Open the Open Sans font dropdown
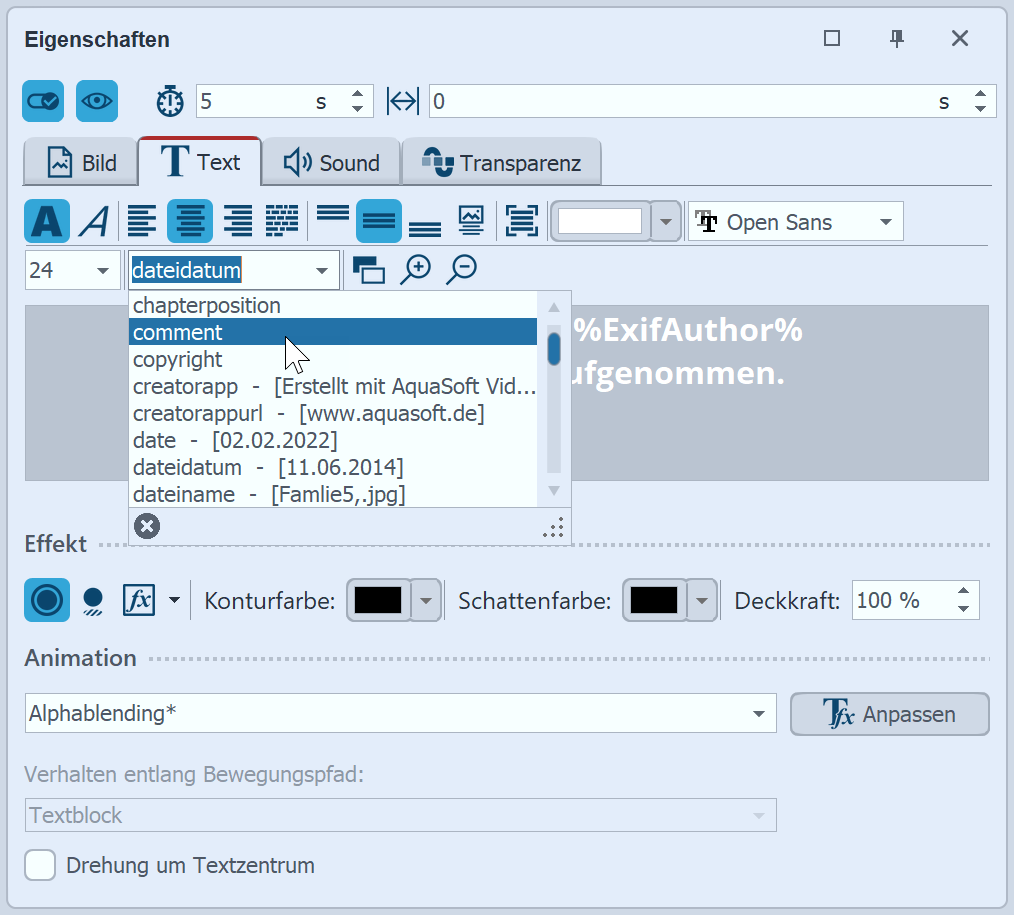Viewport: 1014px width, 915px height. [x=795, y=222]
